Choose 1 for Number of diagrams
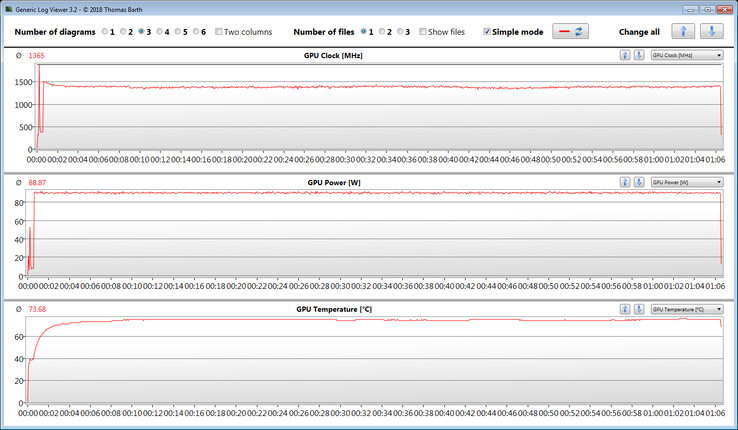The image size is (738, 430). [105, 32]
